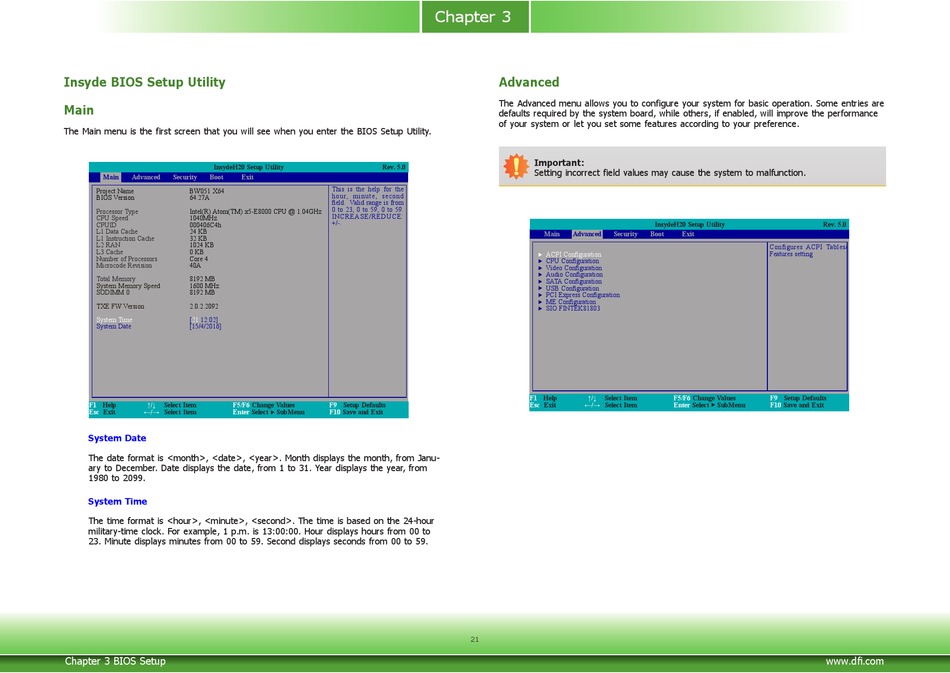950x673 pixels.
Task: Click the BIOS Version row label
Action: pos(115,198)
